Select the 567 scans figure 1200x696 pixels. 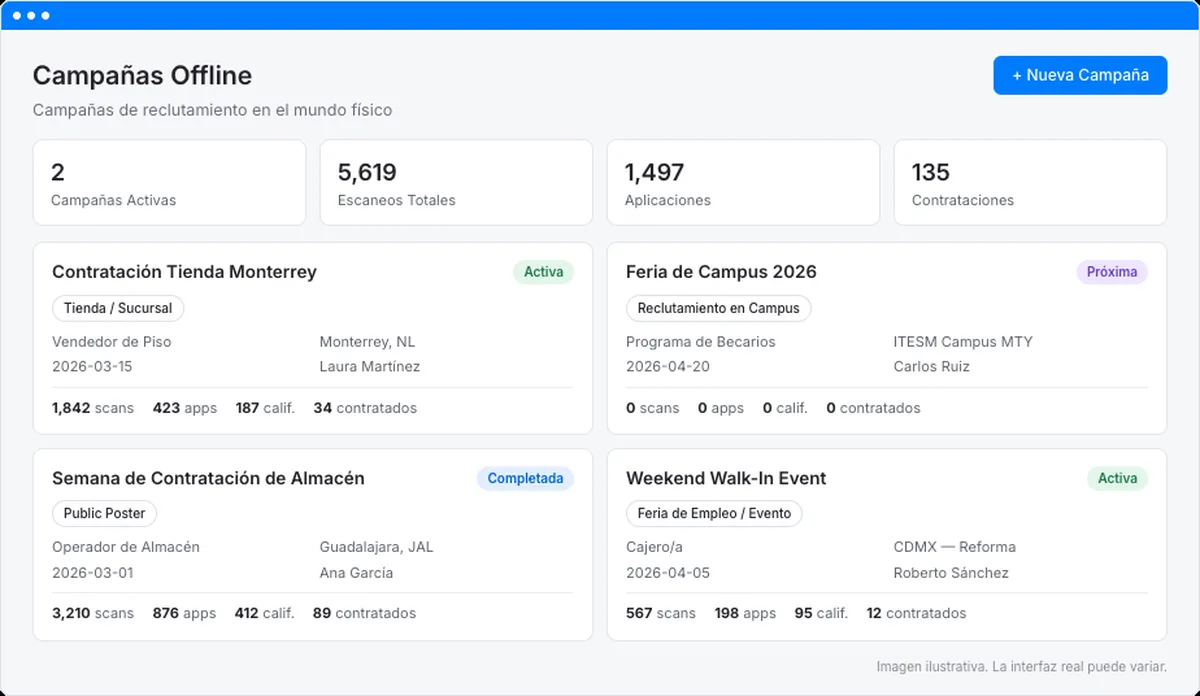[661, 614]
